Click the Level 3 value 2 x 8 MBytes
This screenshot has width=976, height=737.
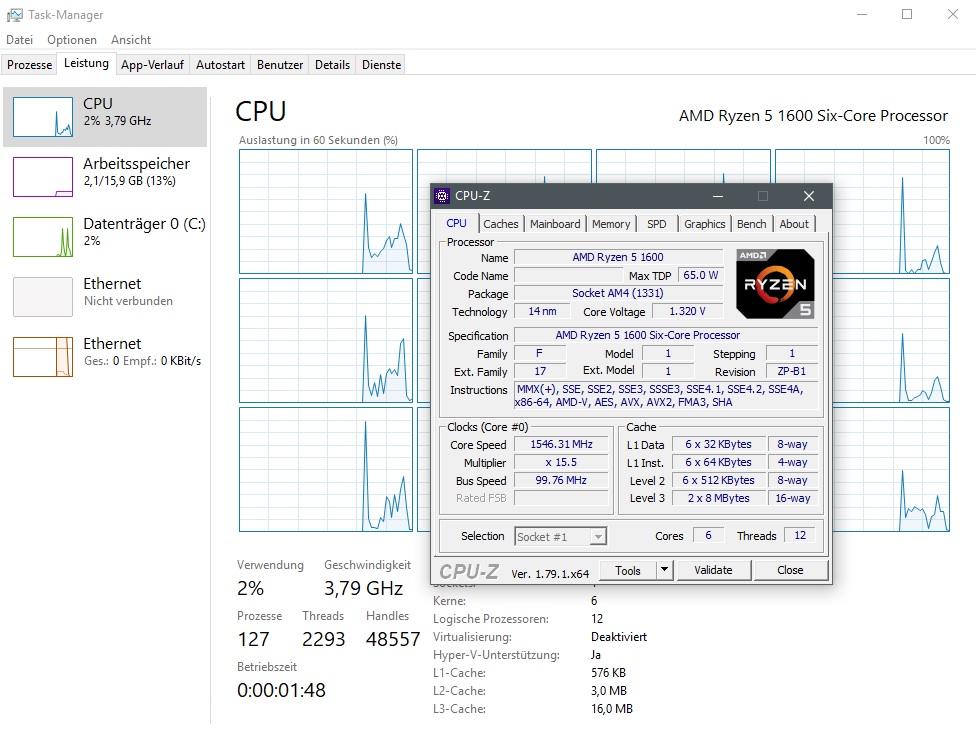pyautogui.click(x=718, y=499)
